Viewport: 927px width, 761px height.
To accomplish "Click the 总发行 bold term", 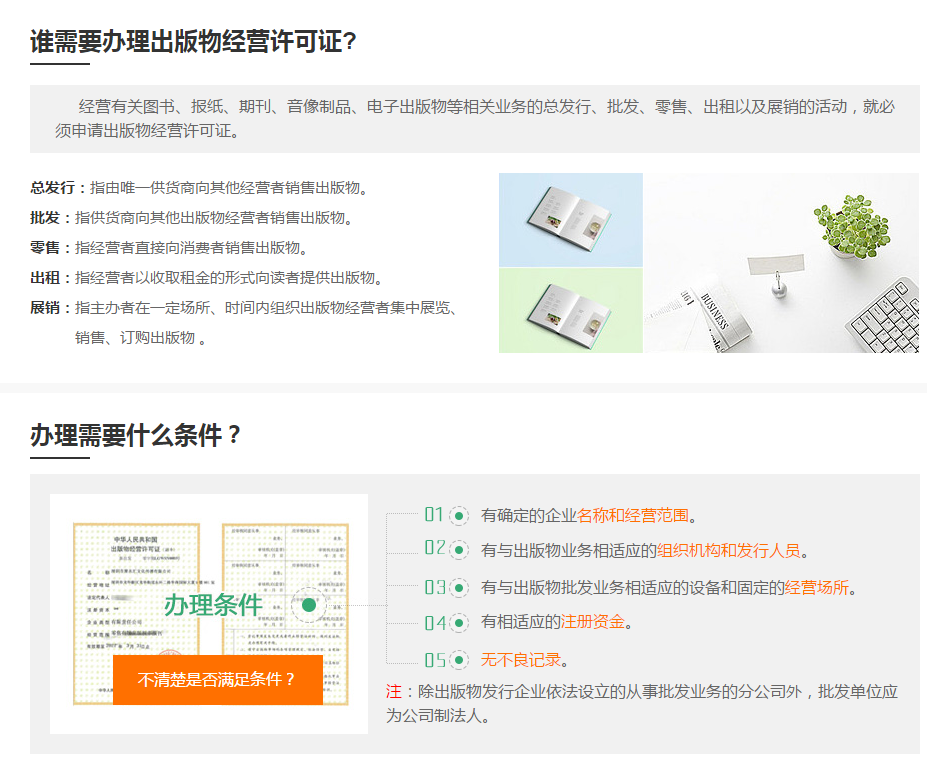I will pos(52,187).
